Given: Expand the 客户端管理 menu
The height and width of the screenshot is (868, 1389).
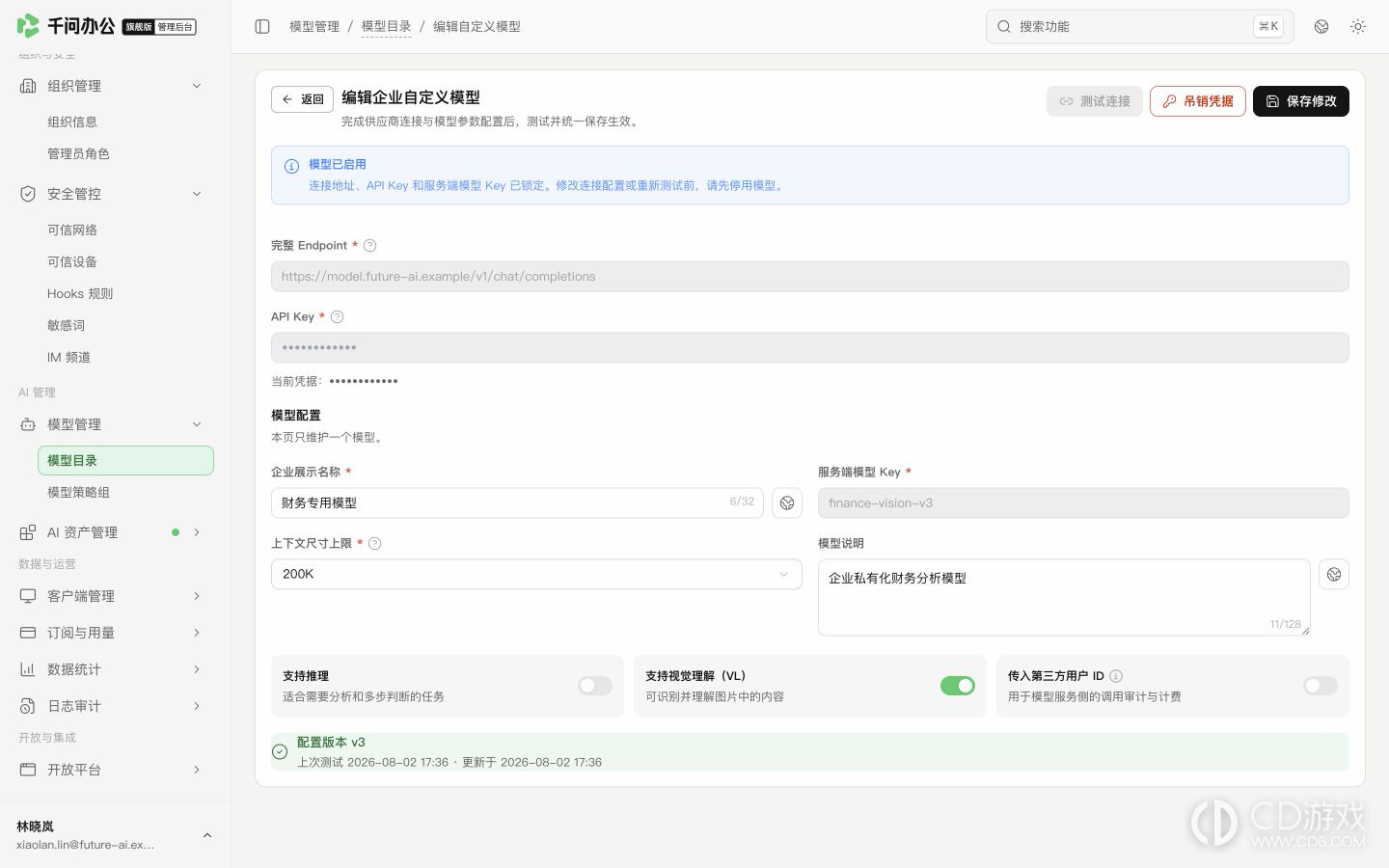Looking at the screenshot, I should point(197,596).
